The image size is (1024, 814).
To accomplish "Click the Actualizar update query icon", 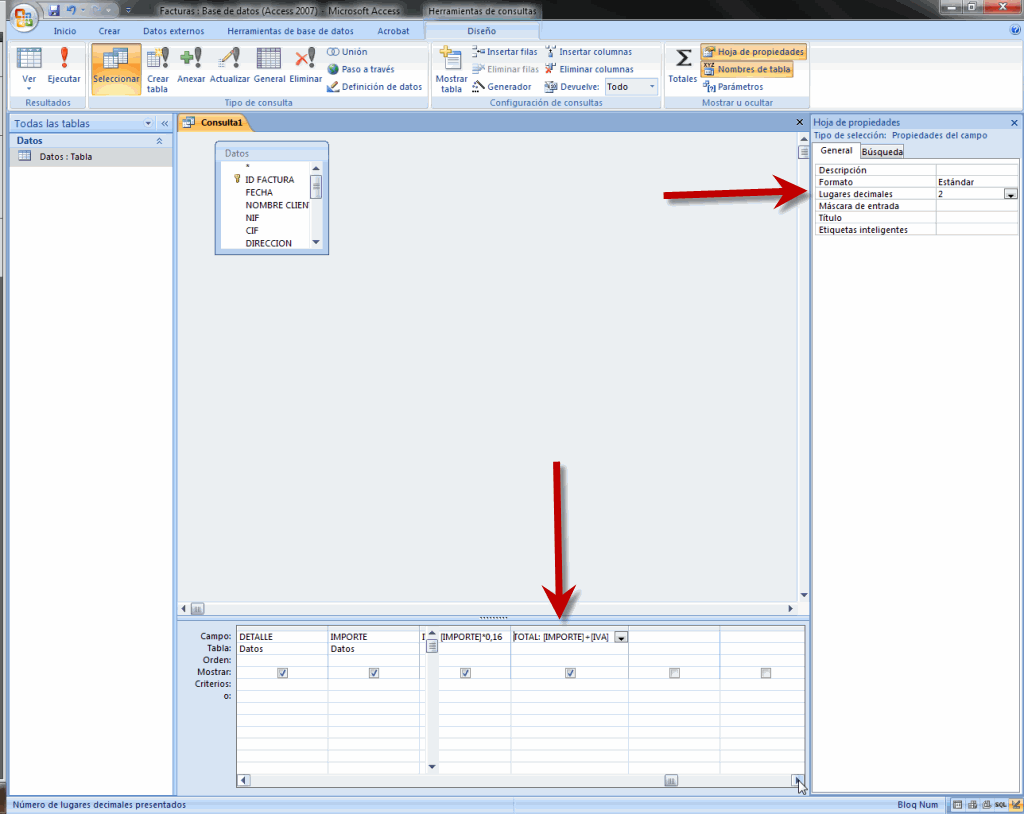I will tap(230, 66).
